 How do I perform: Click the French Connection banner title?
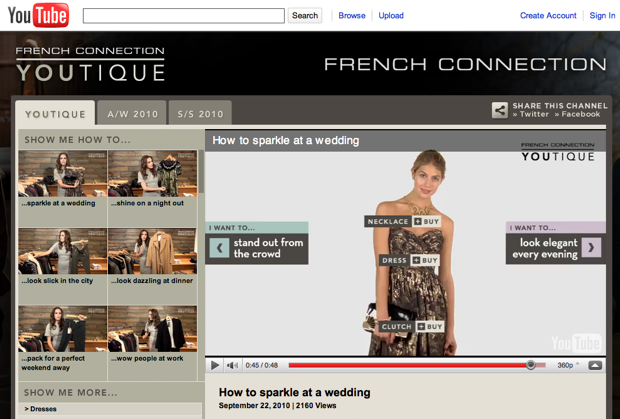click(465, 64)
